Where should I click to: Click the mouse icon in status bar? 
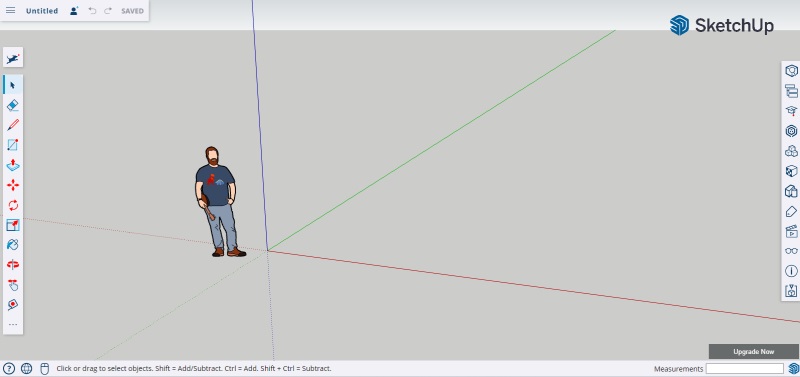pyautogui.click(x=44, y=368)
